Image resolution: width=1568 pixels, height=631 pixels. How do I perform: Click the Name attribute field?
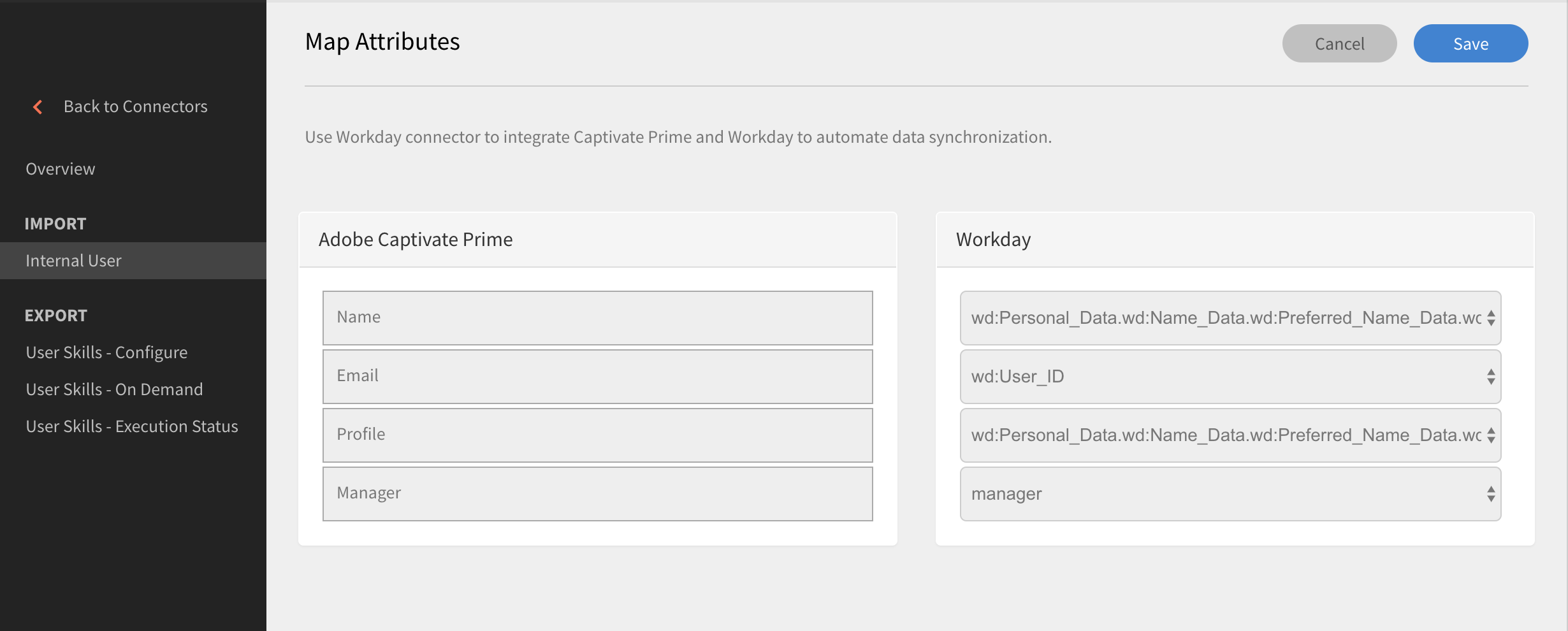597,318
